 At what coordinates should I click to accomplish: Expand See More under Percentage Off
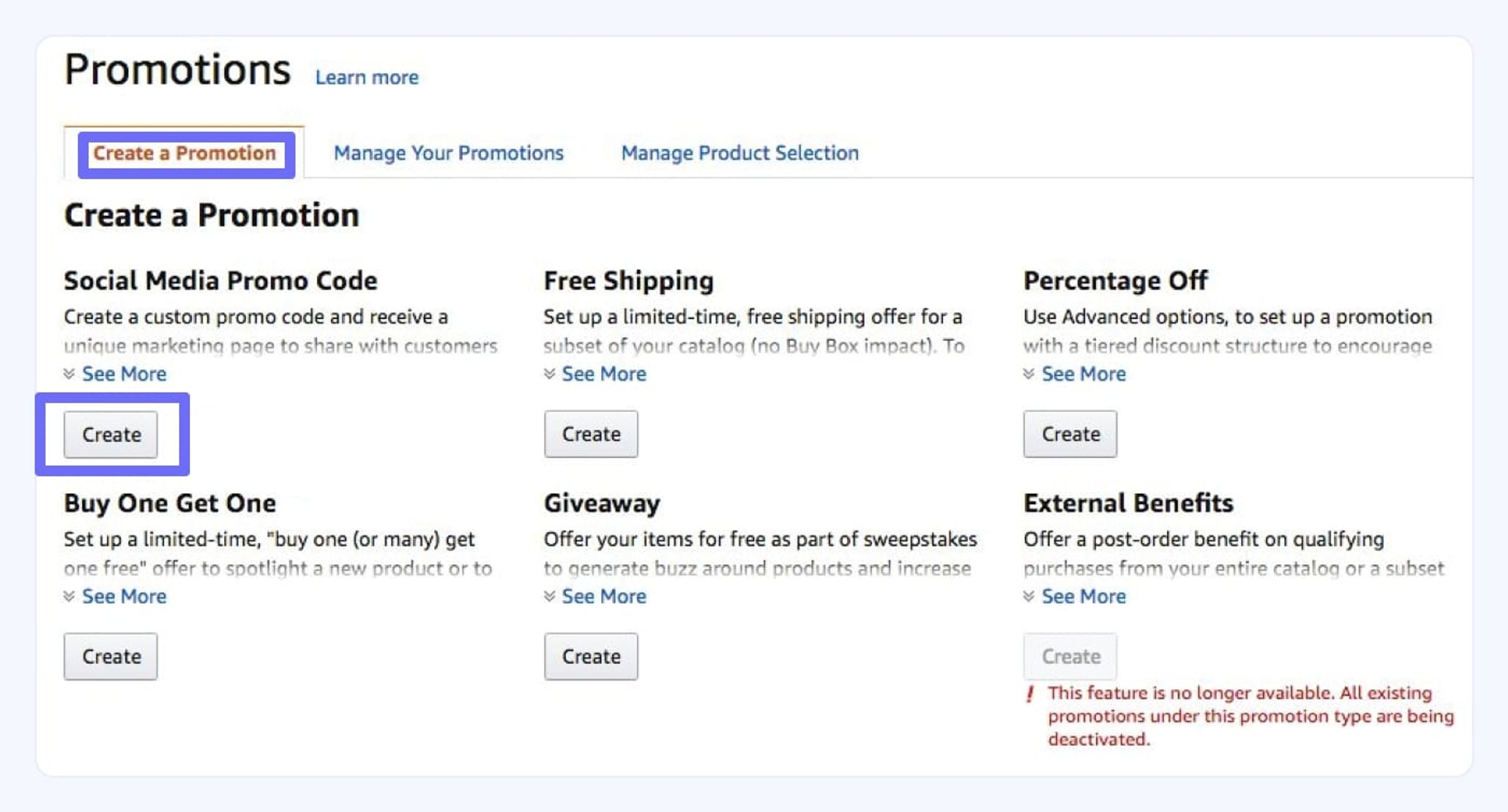1083,374
